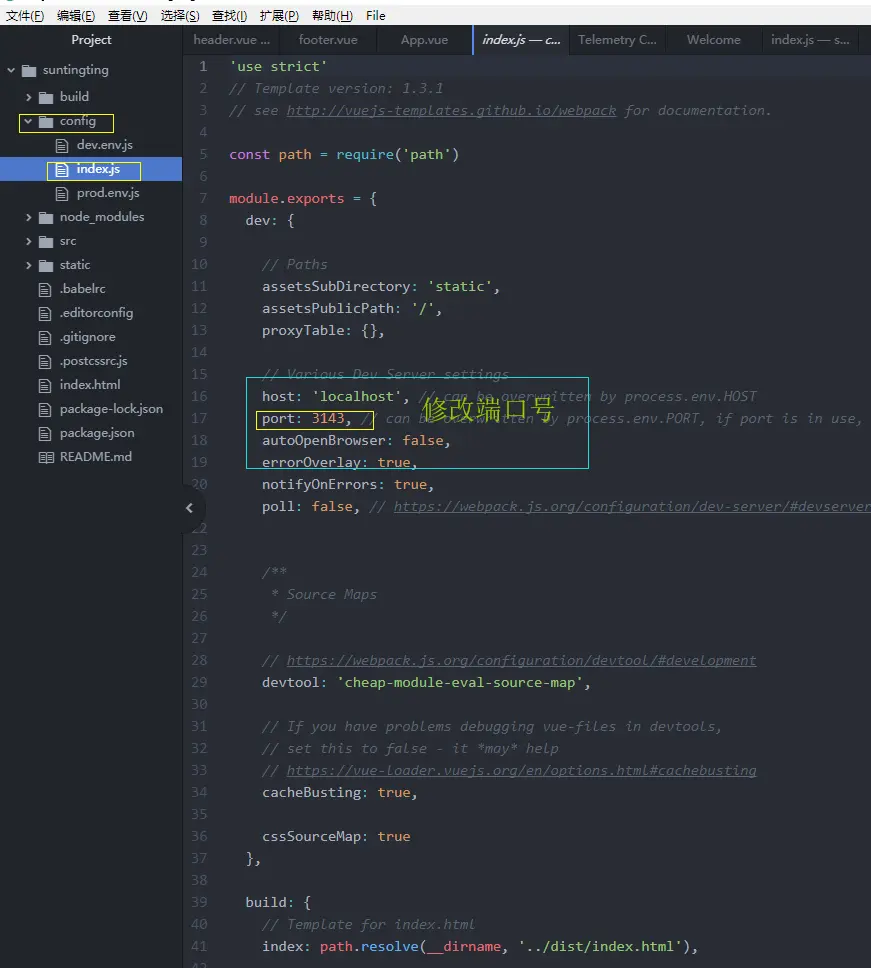Image resolution: width=871 pixels, height=968 pixels.
Task: Click the 'localhost' host value
Action: coord(356,397)
